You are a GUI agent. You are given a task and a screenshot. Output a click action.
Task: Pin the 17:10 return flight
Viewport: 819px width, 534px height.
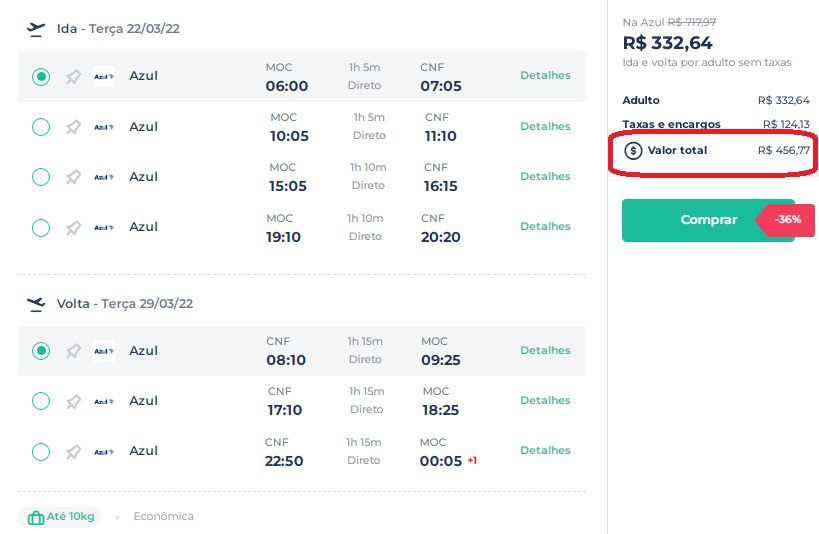click(73, 401)
